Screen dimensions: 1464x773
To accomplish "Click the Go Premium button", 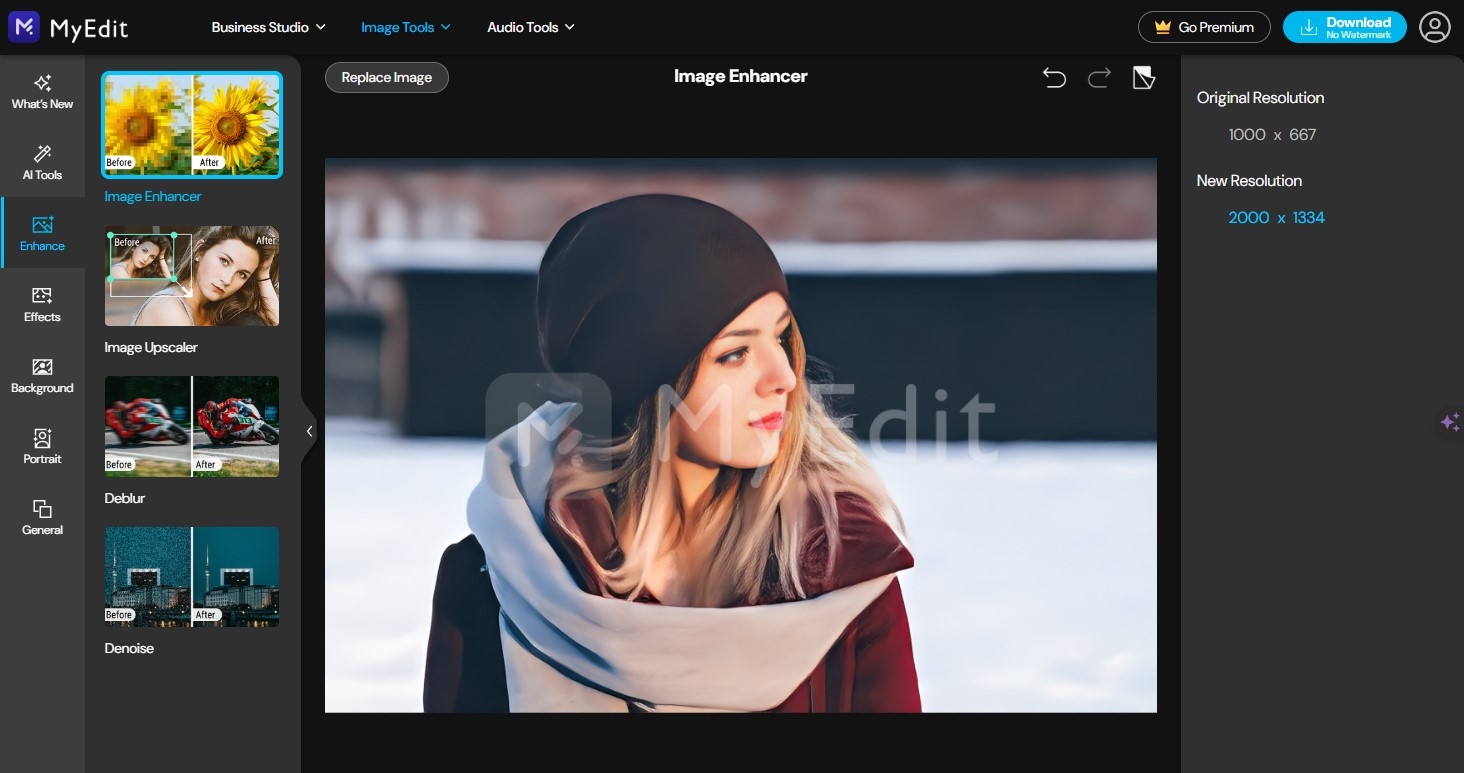I will click(x=1204, y=27).
